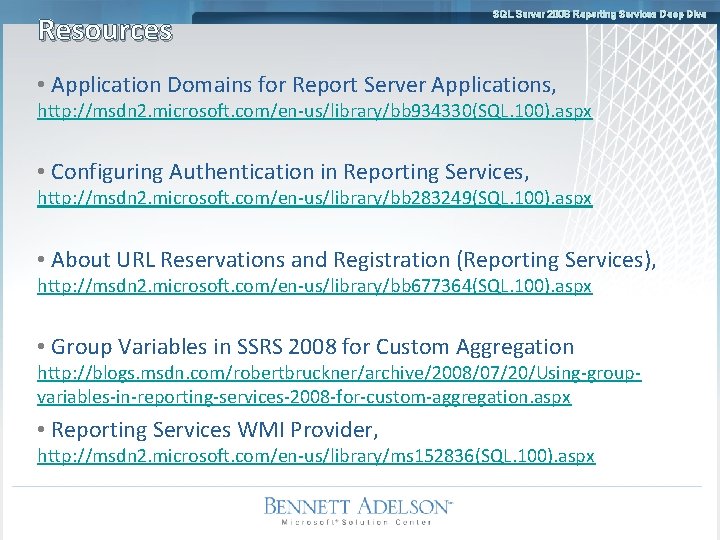Open the ms152836 WMI Provider link

pos(316,456)
